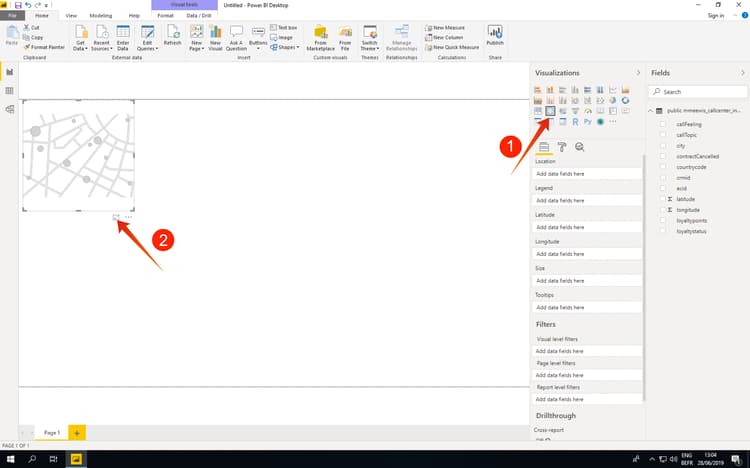Check the latitude field checkbox

[663, 199]
